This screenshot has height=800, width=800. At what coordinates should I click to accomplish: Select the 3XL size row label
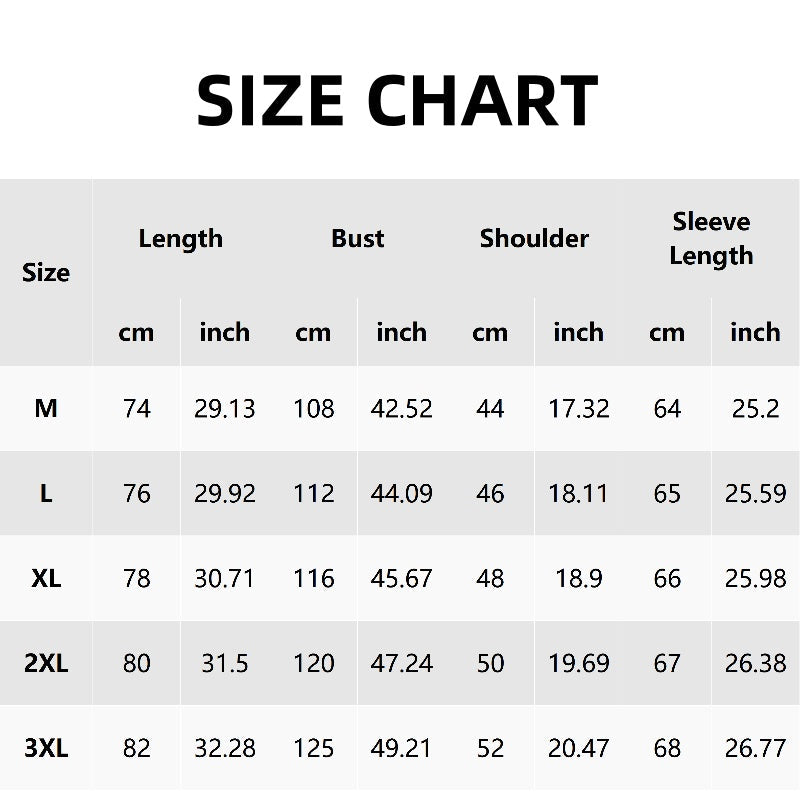pos(46,748)
